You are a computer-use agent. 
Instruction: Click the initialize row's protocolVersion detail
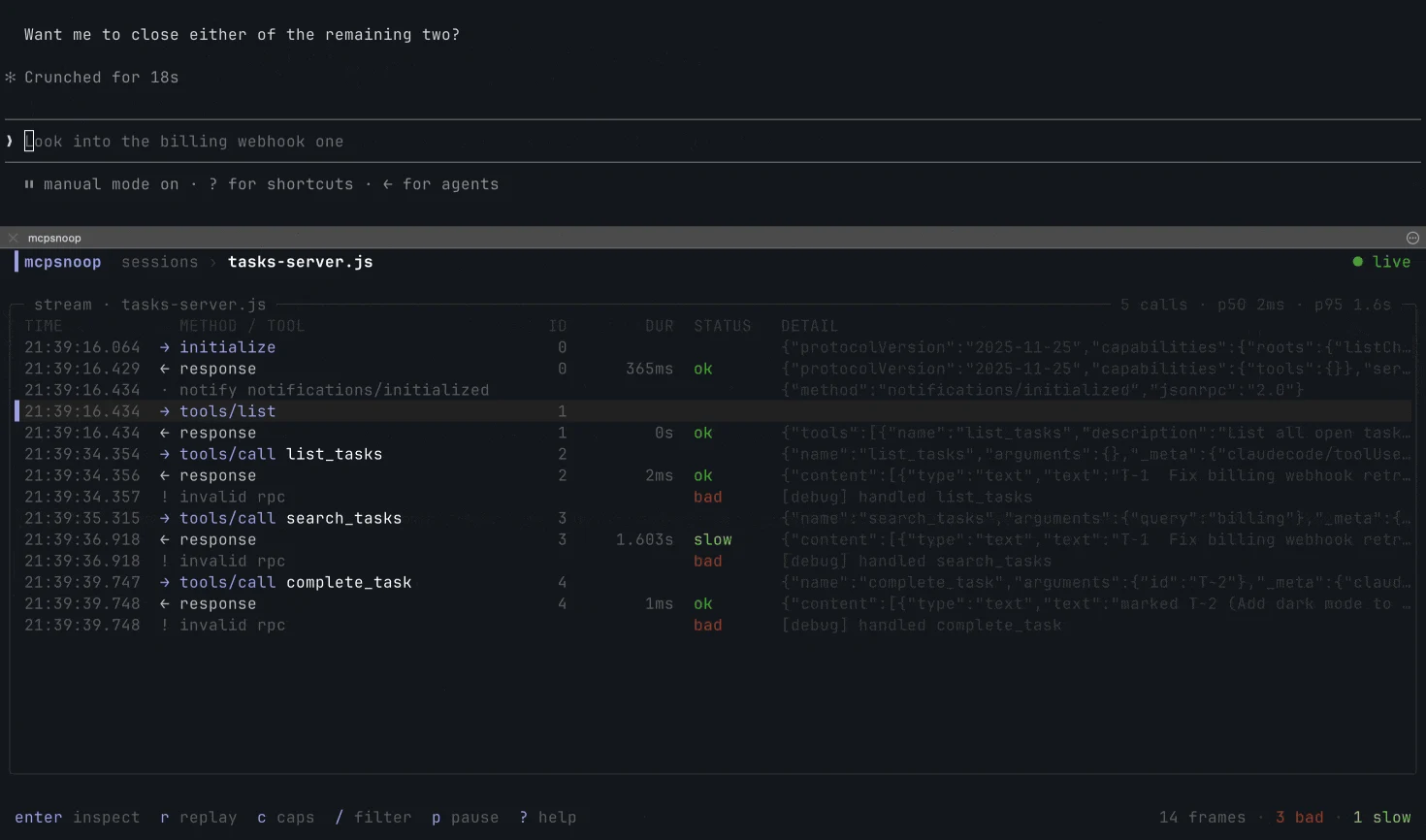click(1096, 347)
